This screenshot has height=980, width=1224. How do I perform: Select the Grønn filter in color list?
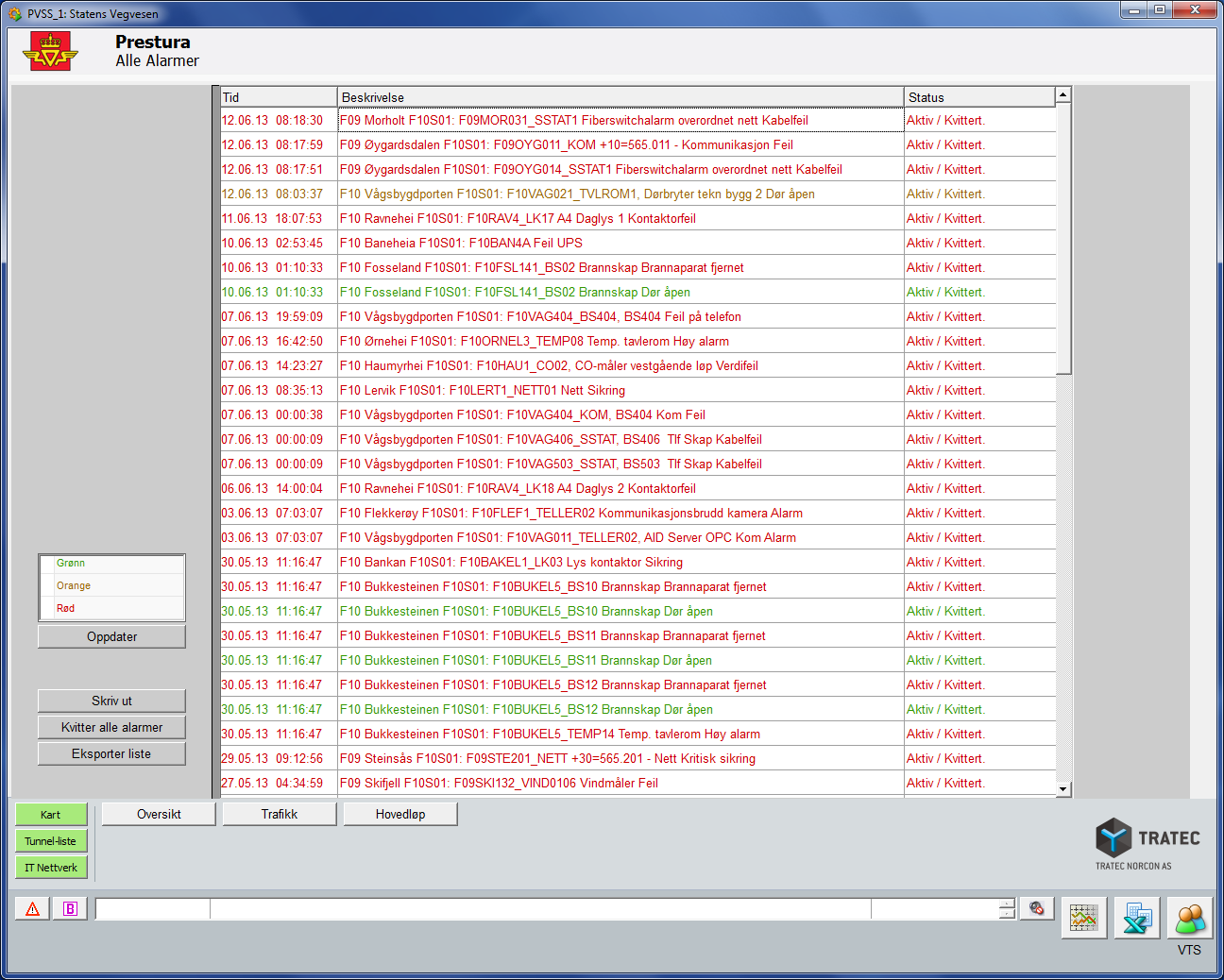click(111, 563)
